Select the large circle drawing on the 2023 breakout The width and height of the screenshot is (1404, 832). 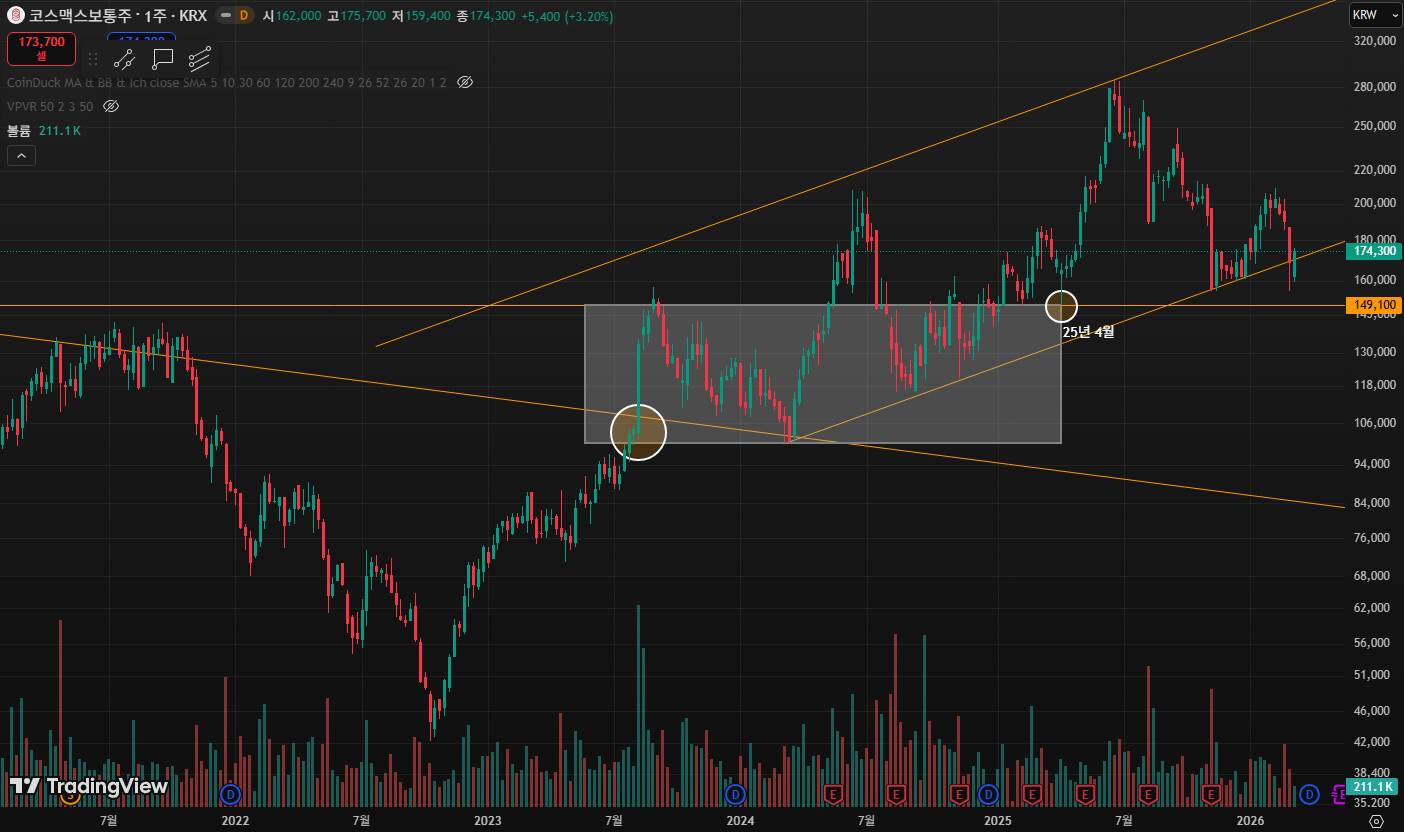638,432
